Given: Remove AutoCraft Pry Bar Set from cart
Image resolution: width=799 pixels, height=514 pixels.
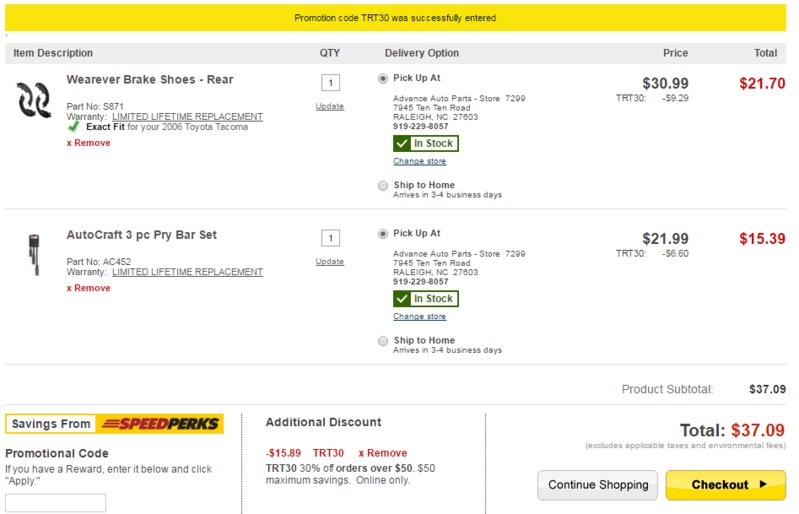Looking at the screenshot, I should (89, 288).
